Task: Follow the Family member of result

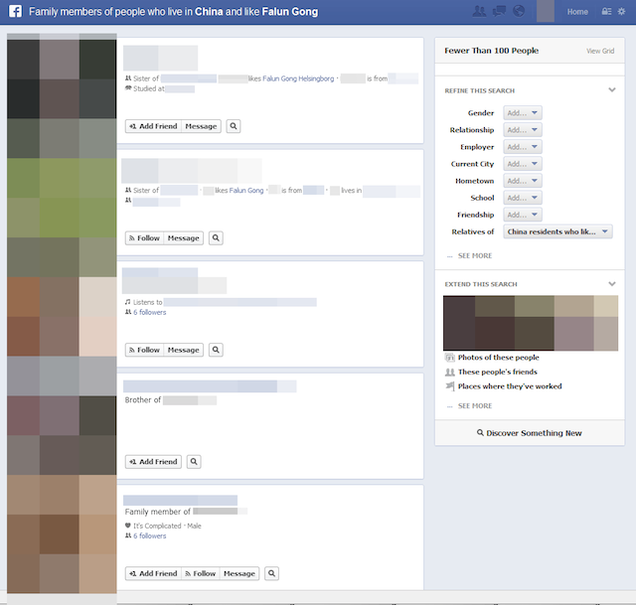Action: 200,573
